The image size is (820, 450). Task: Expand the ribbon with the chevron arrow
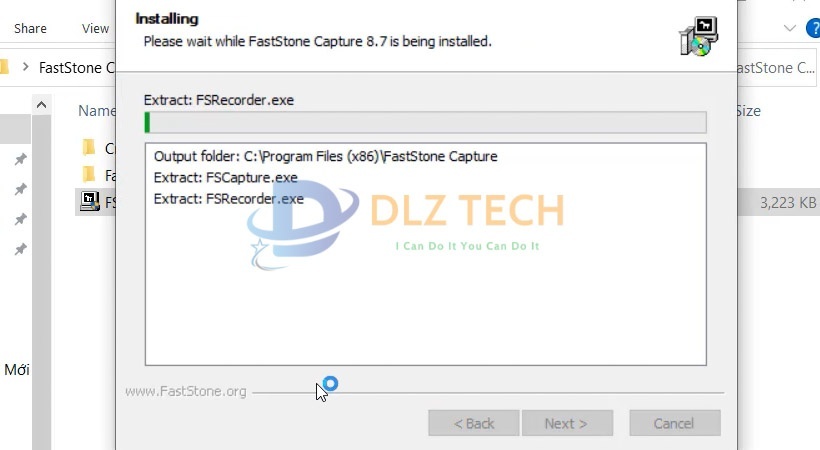[790, 28]
